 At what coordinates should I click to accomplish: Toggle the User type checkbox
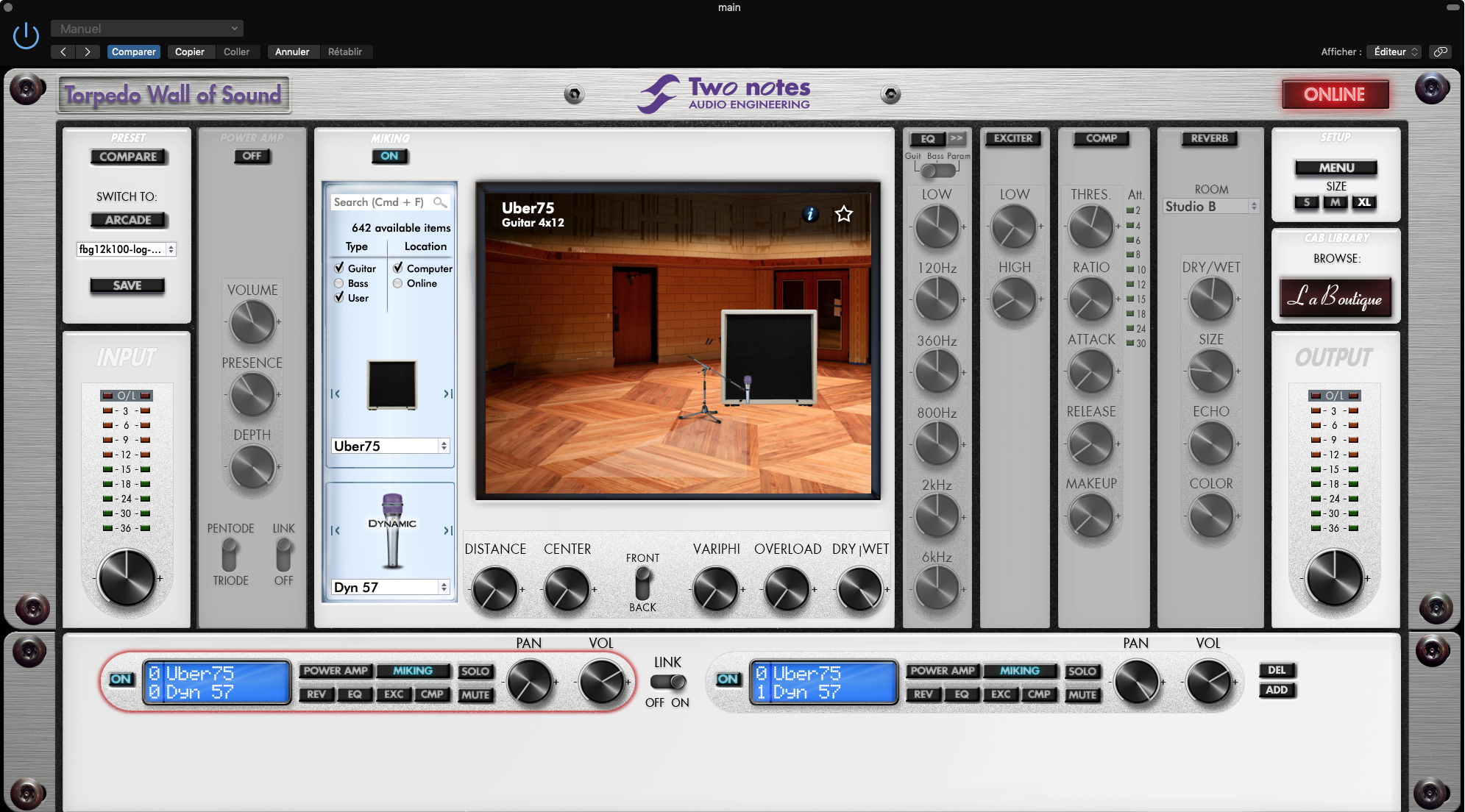tap(339, 297)
